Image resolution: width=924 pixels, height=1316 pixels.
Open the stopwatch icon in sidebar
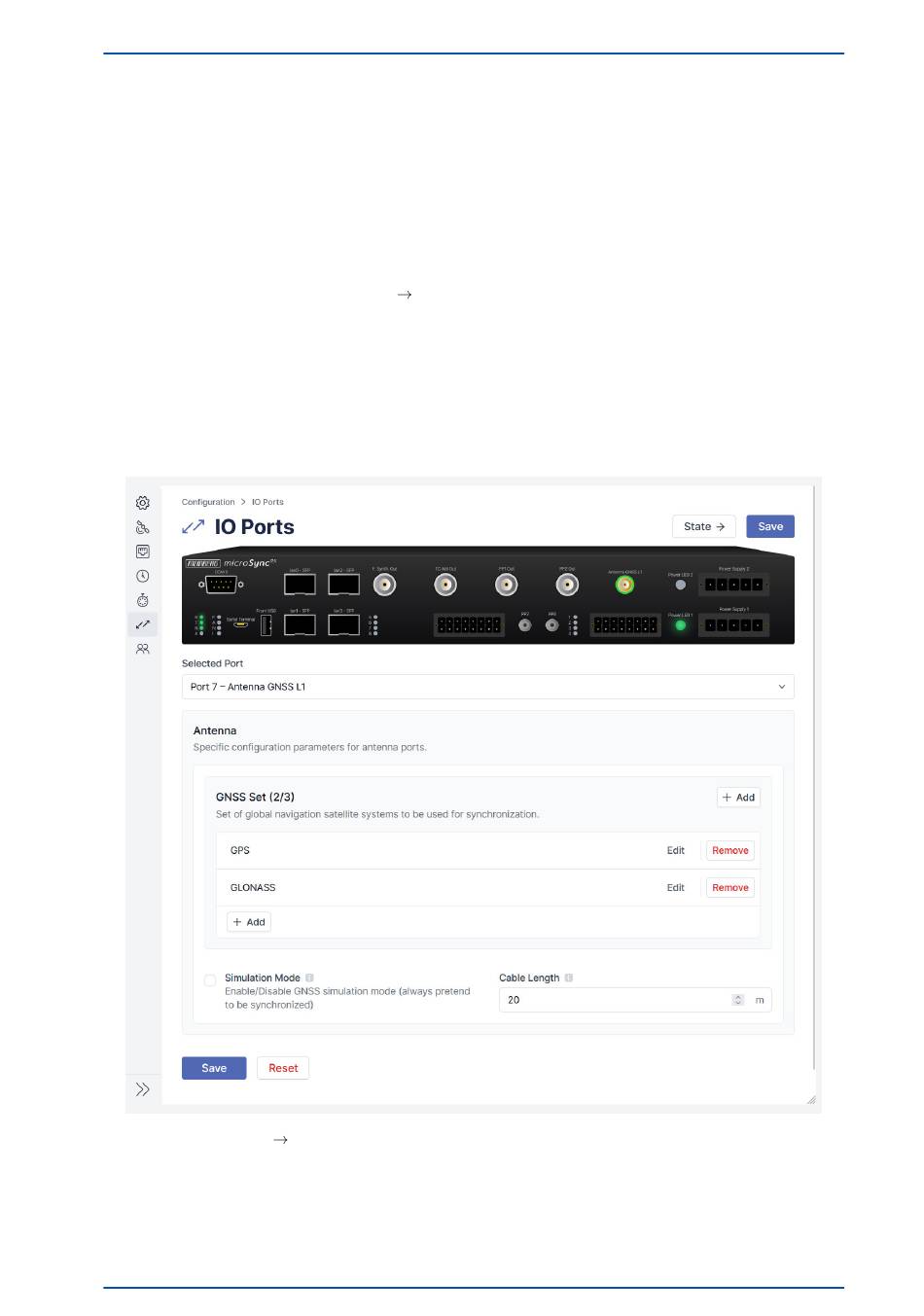pos(143,600)
